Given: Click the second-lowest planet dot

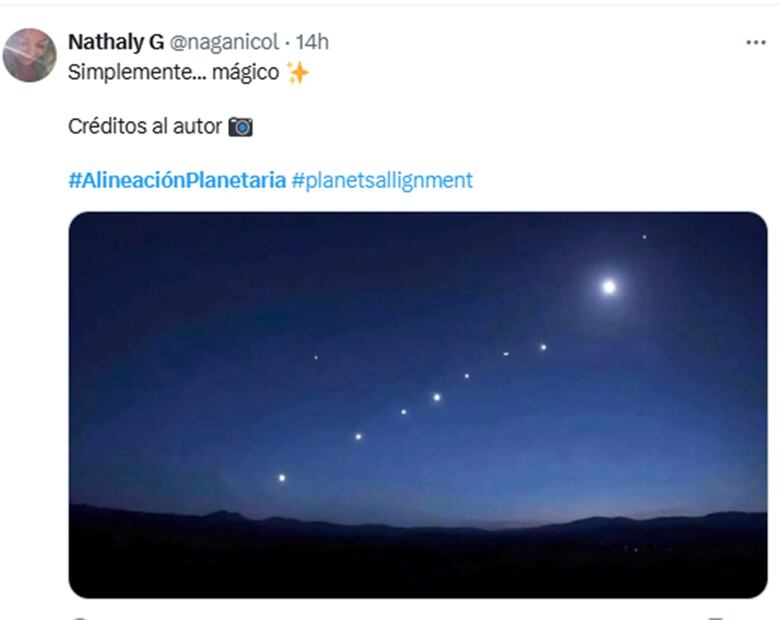Looking at the screenshot, I should click(x=358, y=436).
